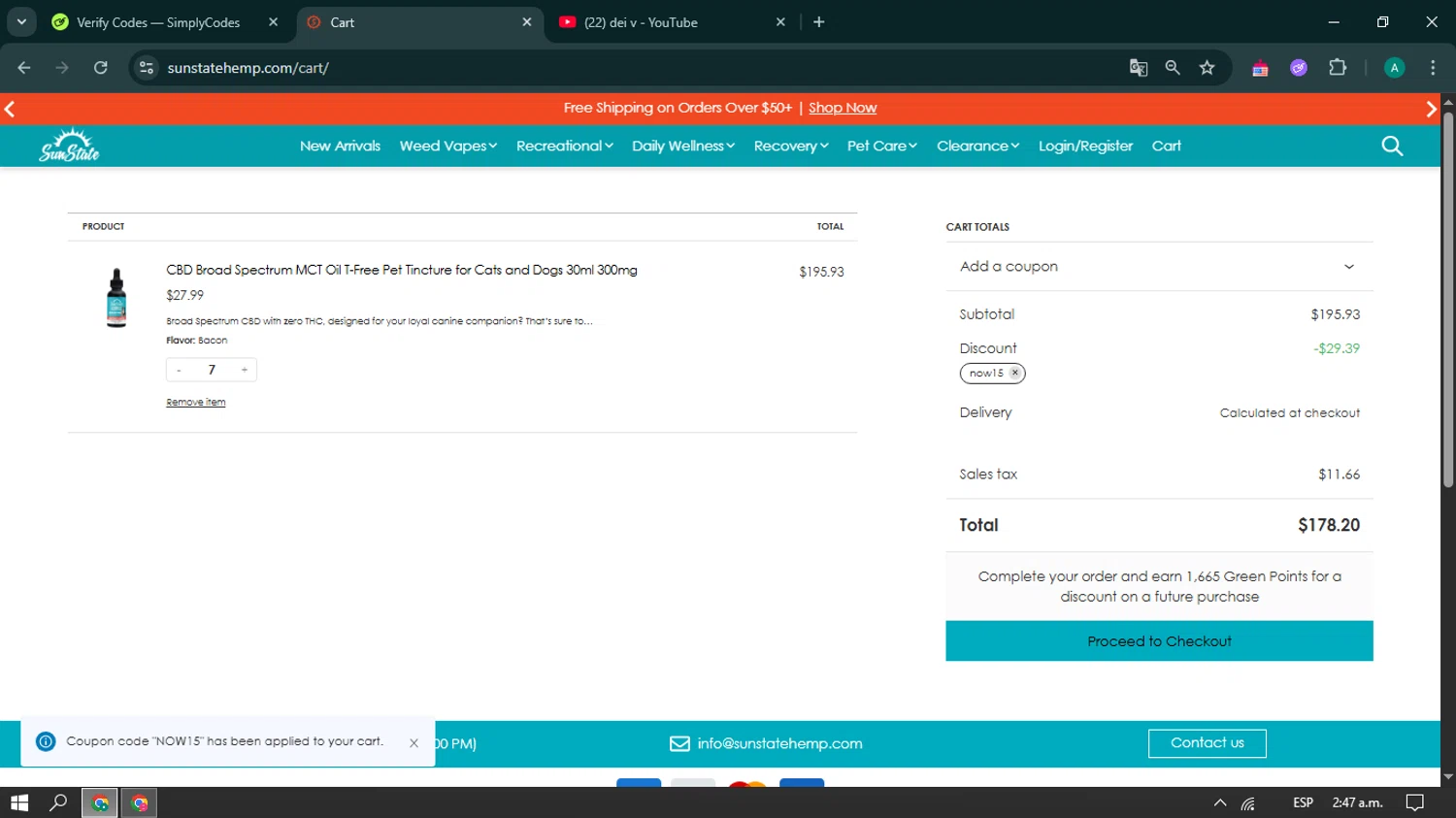Bookmark this page with the star
Image resolution: width=1456 pixels, height=818 pixels.
click(x=1207, y=68)
